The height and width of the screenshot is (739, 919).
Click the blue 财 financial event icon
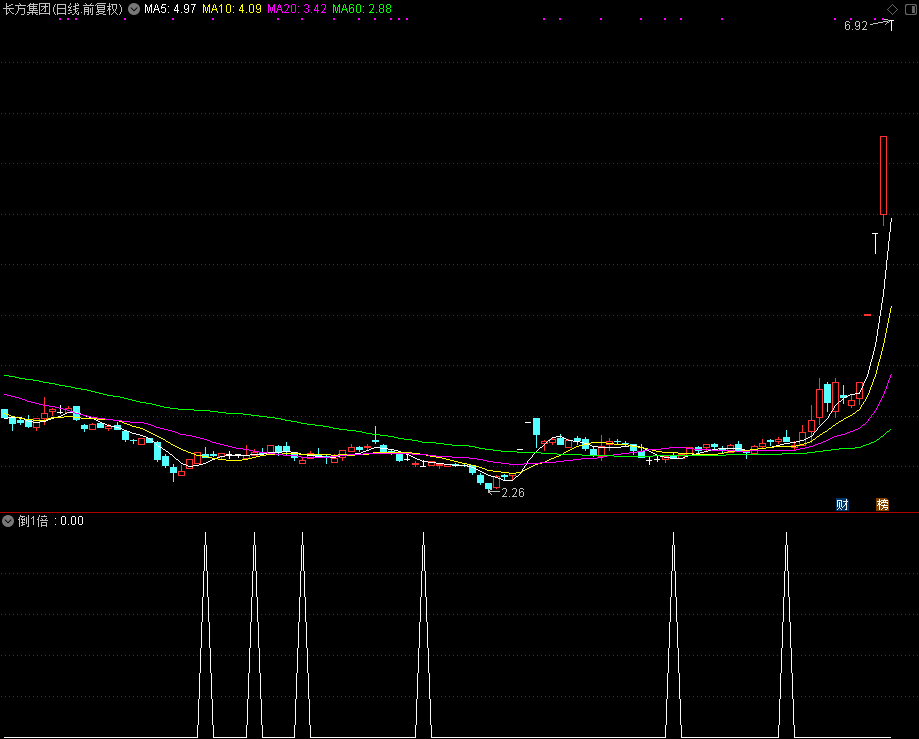(842, 504)
